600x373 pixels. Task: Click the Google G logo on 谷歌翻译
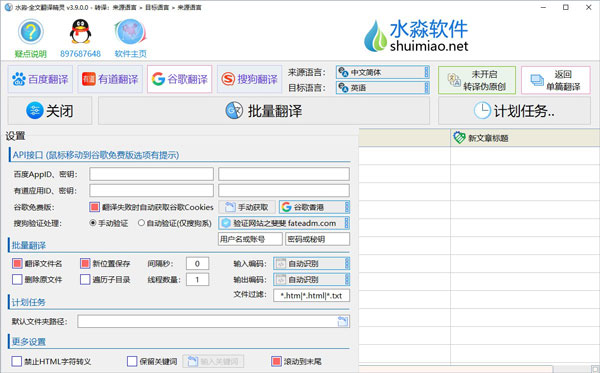coord(158,79)
